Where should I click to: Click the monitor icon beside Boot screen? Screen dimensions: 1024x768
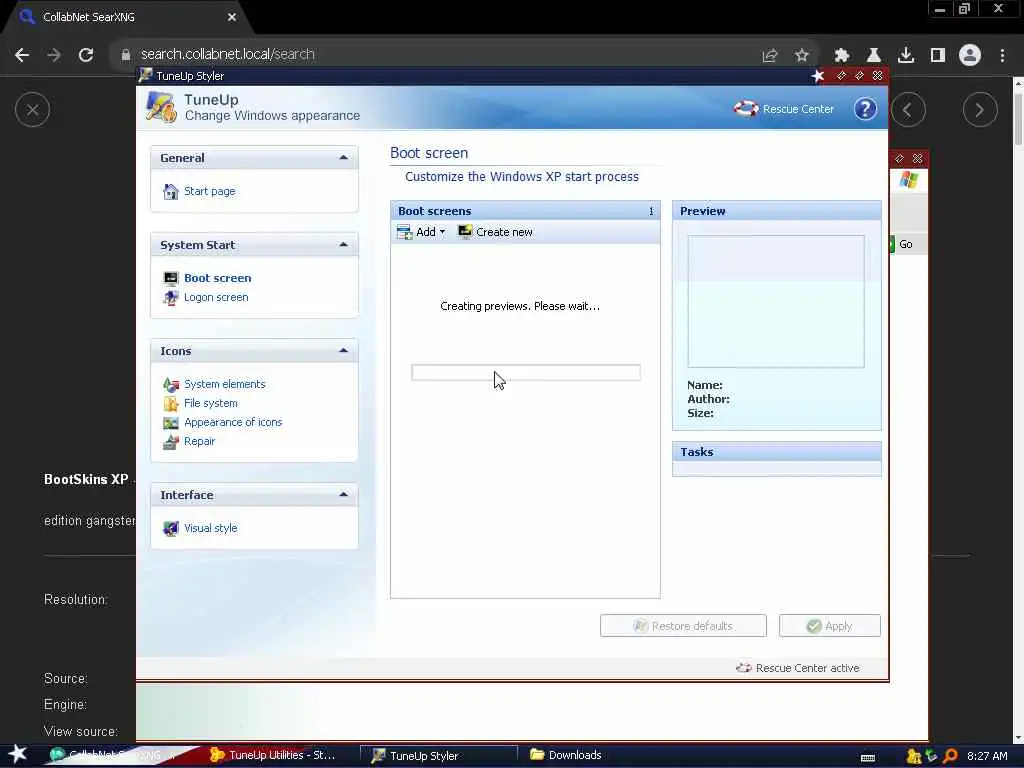(170, 278)
